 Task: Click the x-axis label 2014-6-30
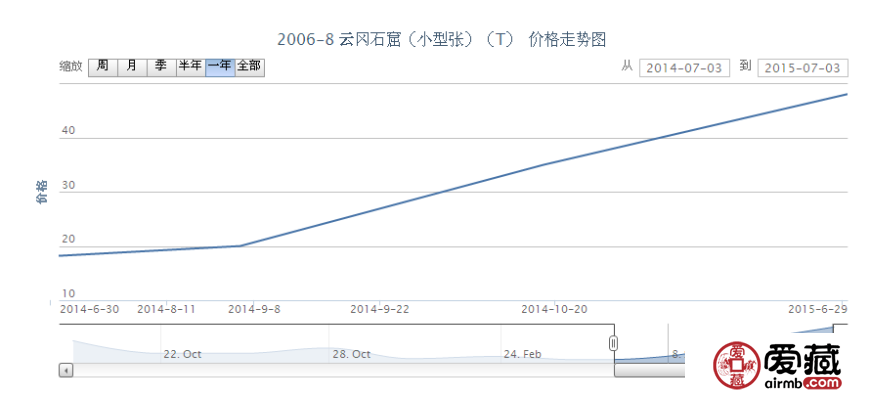89,309
